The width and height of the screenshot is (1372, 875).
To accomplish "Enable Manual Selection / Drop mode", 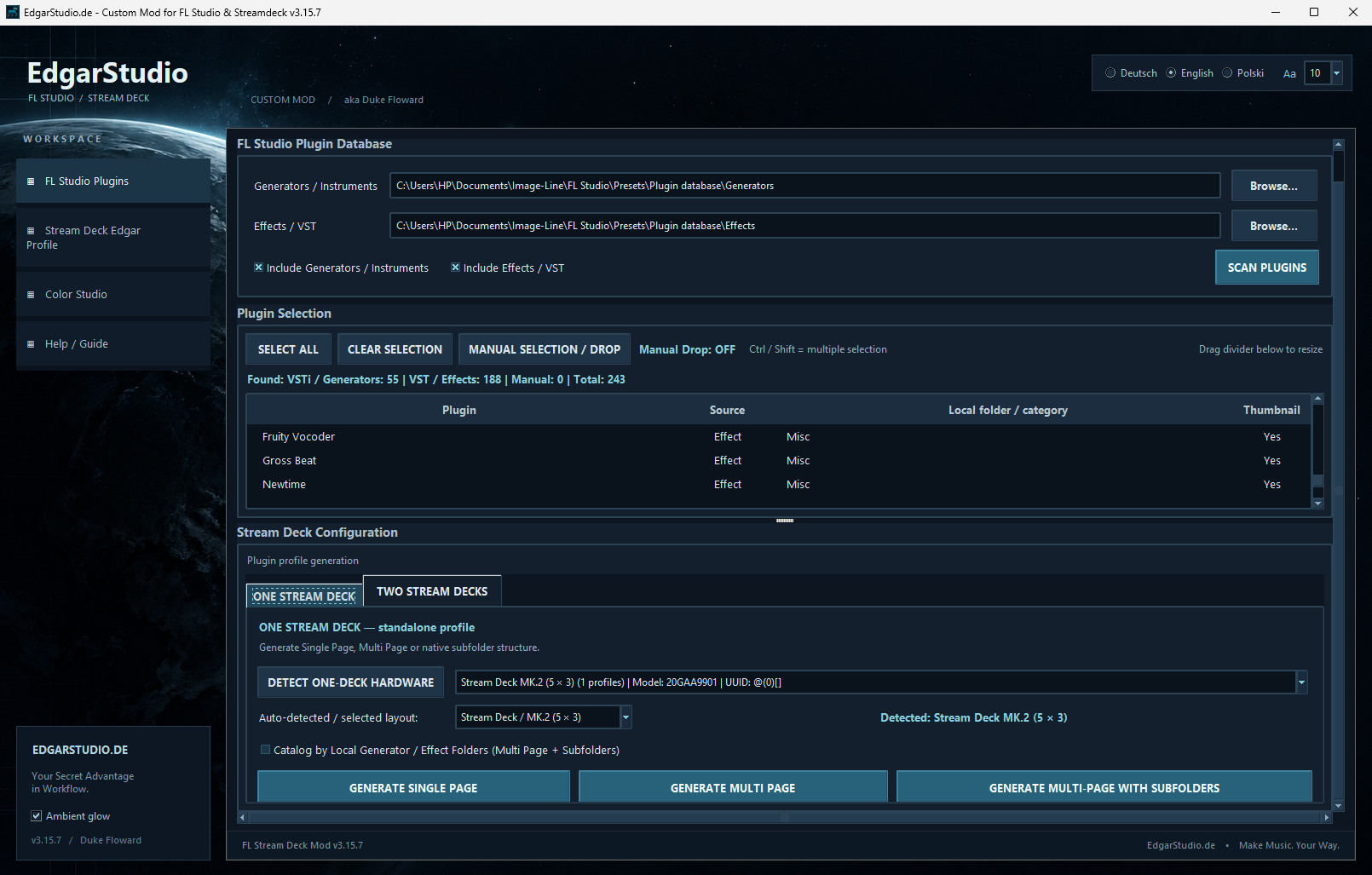I will point(545,349).
